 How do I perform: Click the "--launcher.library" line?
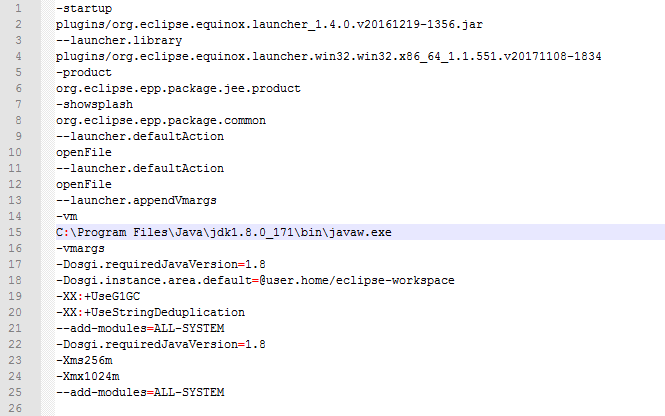coord(119,41)
